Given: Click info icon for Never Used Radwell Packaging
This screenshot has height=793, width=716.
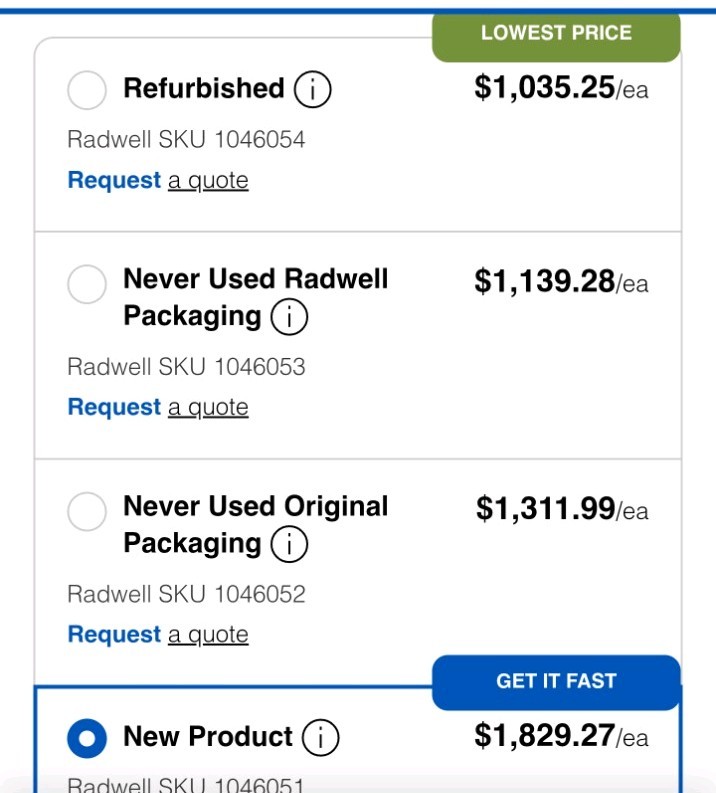Looking at the screenshot, I should coord(289,318).
